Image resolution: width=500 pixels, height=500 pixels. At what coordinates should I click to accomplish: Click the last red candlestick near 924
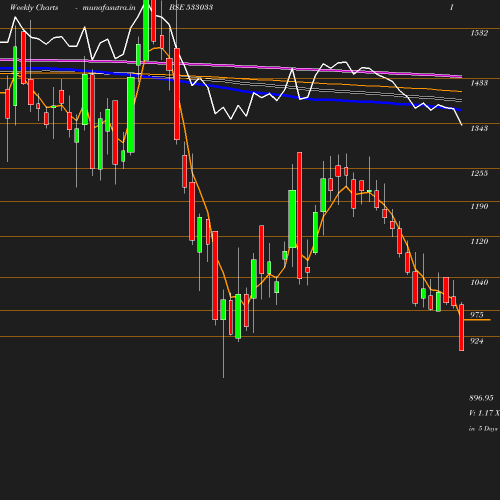(x=462, y=327)
